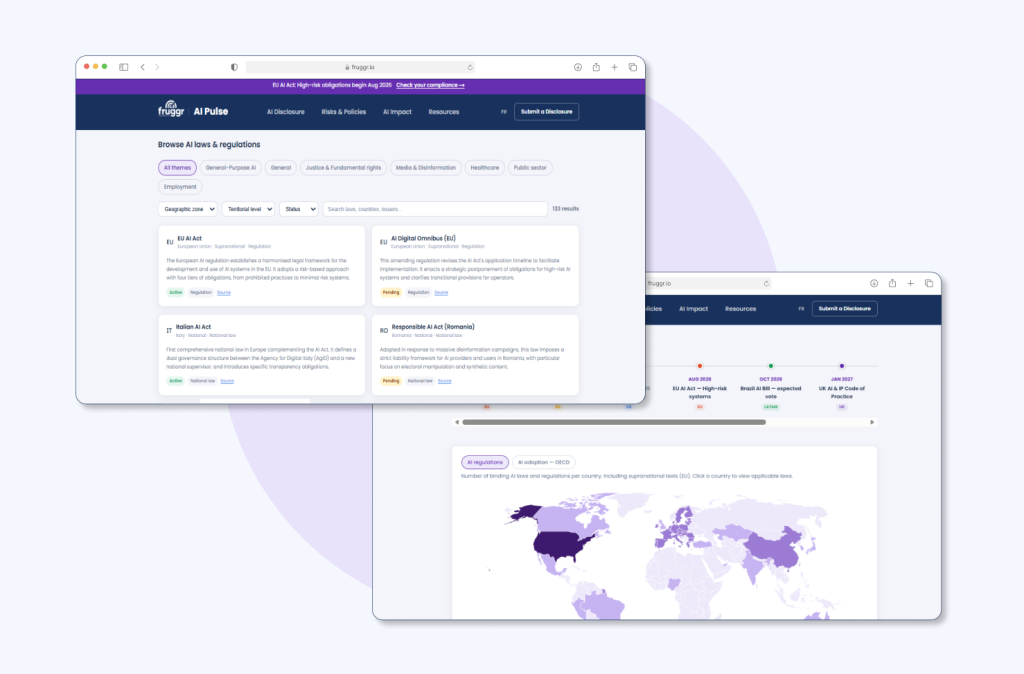Viewport: 1024px width, 674px height.
Task: Open Source link on AI Digital Omnibus card
Action: tap(441, 293)
